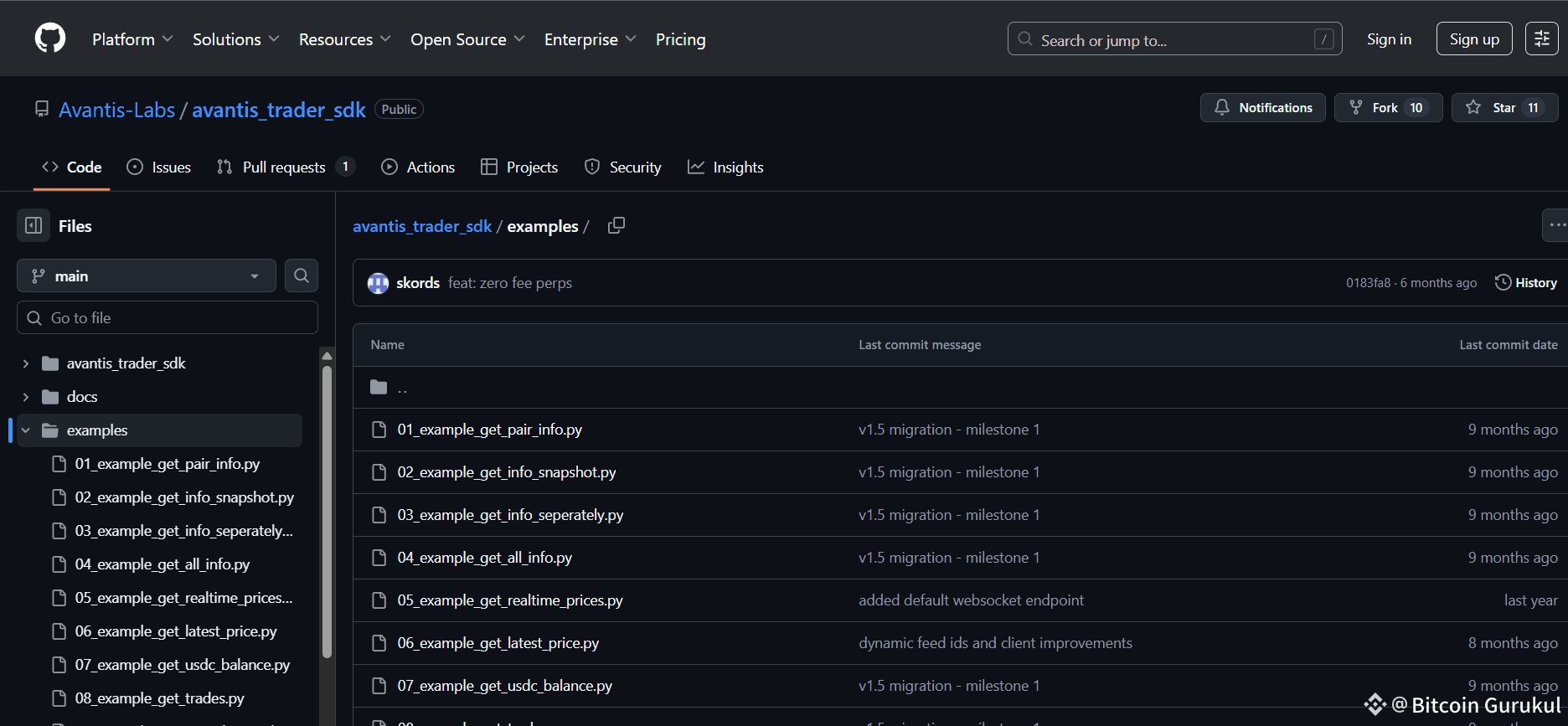Switch to the Pull requests tab

[x=284, y=167]
